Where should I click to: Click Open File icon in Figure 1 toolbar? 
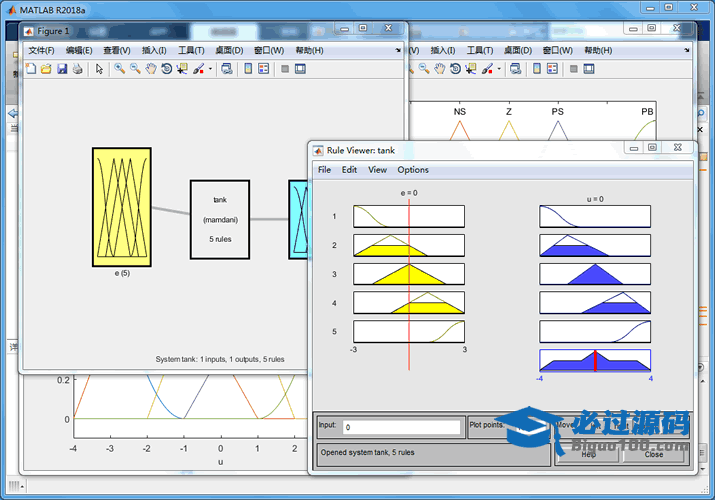46,69
